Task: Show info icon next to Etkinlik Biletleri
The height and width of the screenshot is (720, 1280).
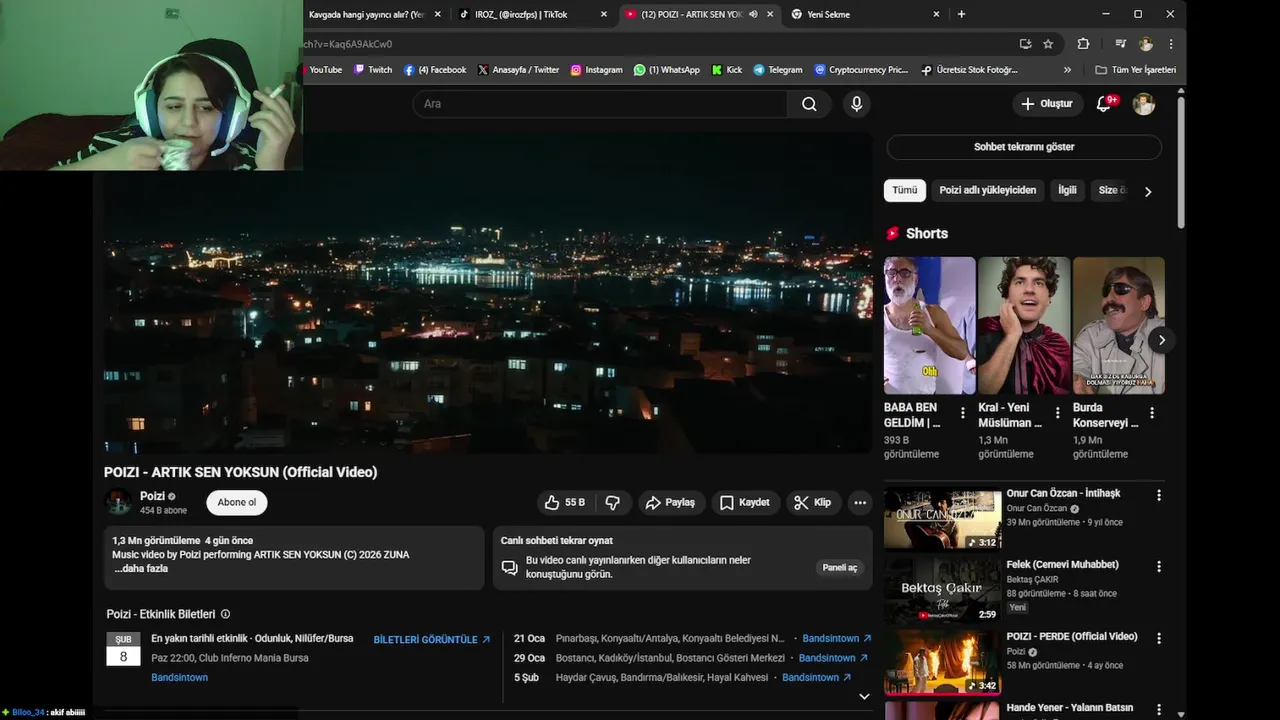Action: (225, 614)
